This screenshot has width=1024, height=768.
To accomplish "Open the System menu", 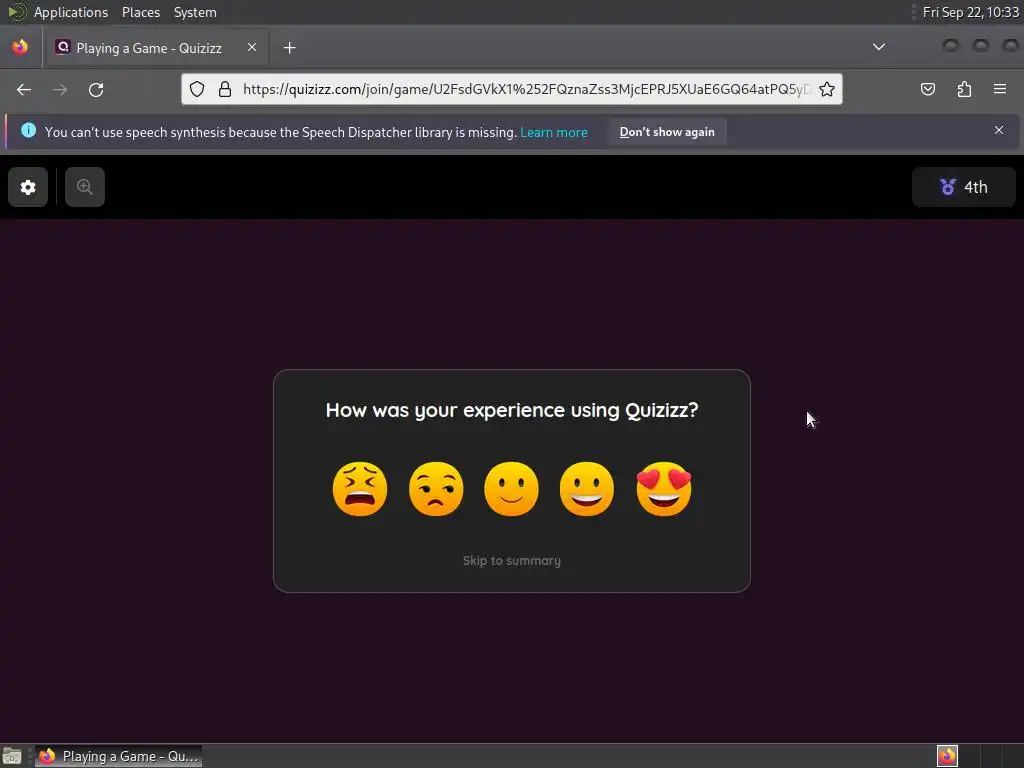I will point(195,12).
